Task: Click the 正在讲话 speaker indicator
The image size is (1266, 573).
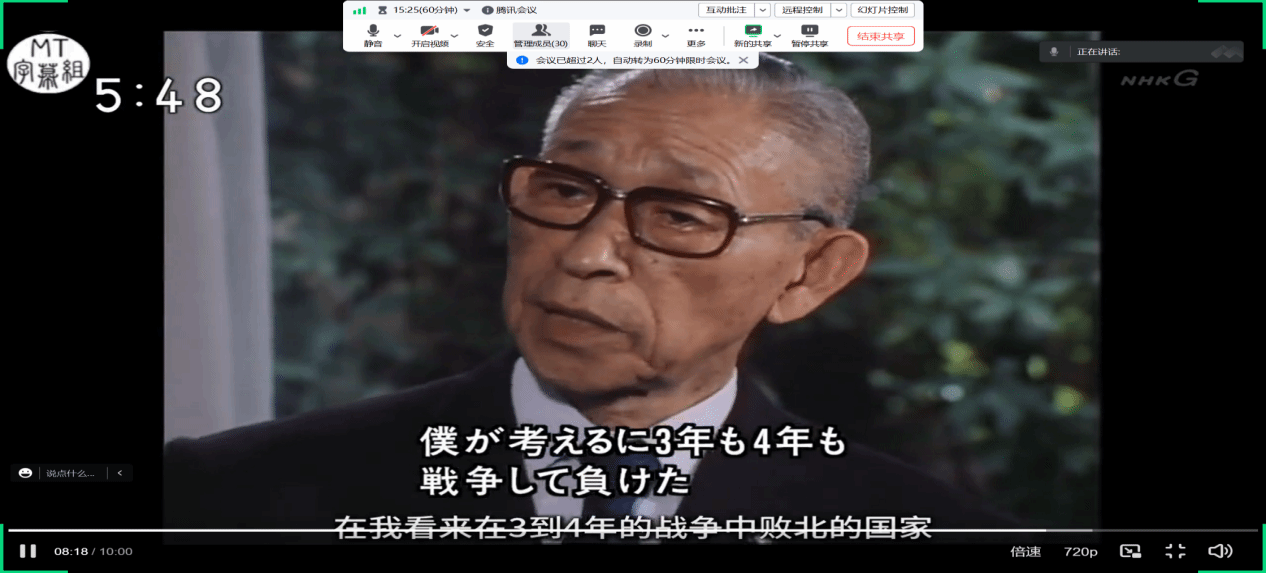Action: (1141, 52)
